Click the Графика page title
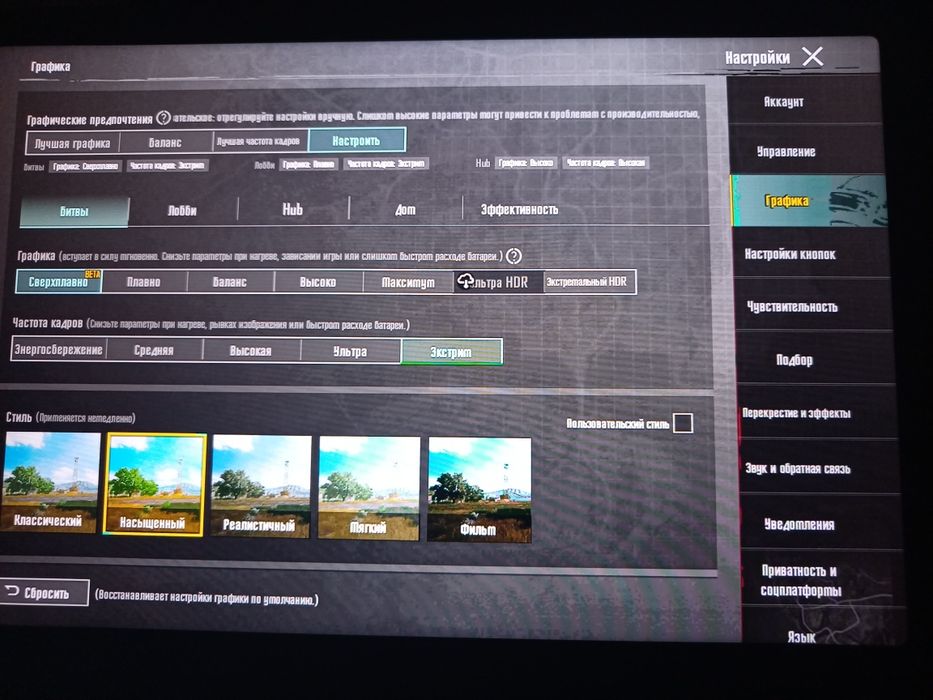The image size is (933, 700). (51, 67)
